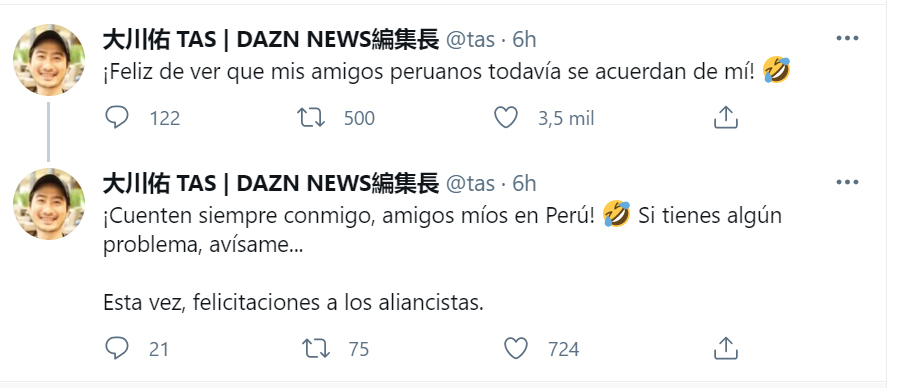
Task: Retweet the first tweet with 500 retweets
Action: tap(311, 118)
